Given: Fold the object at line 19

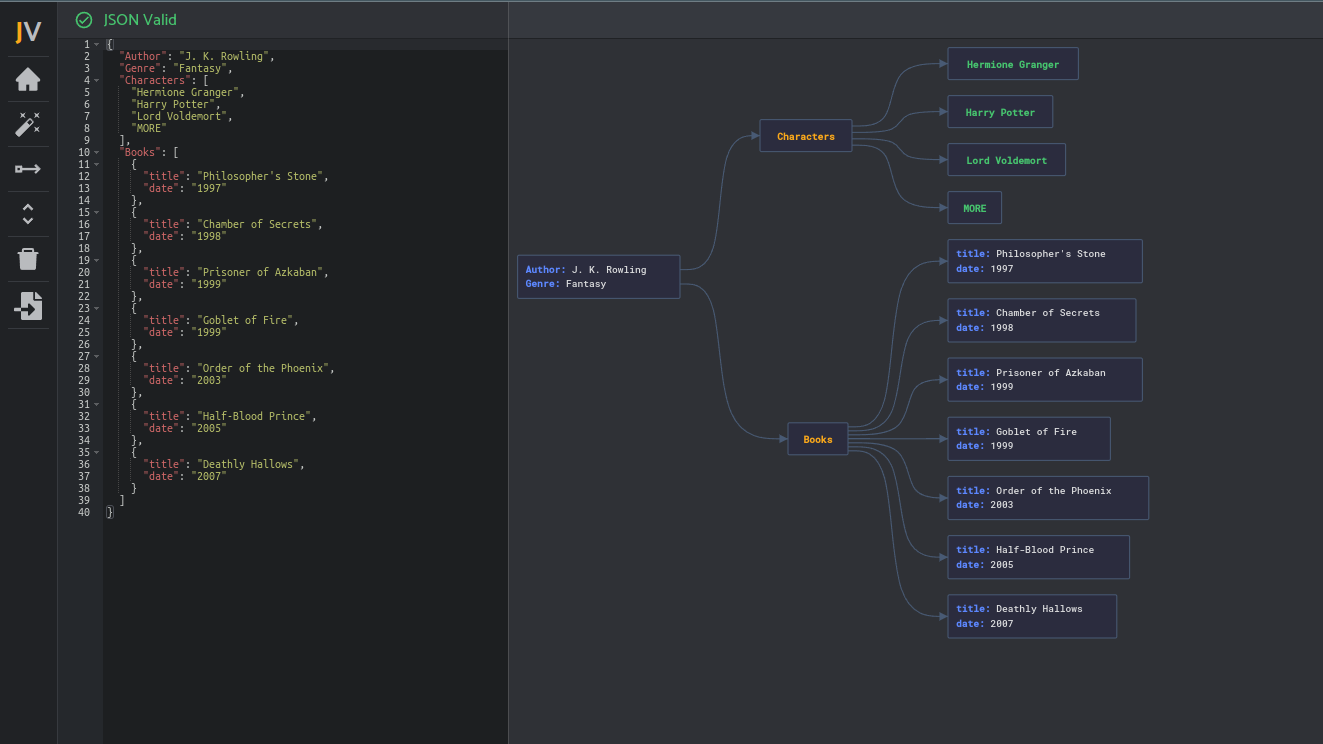Looking at the screenshot, I should [97, 261].
